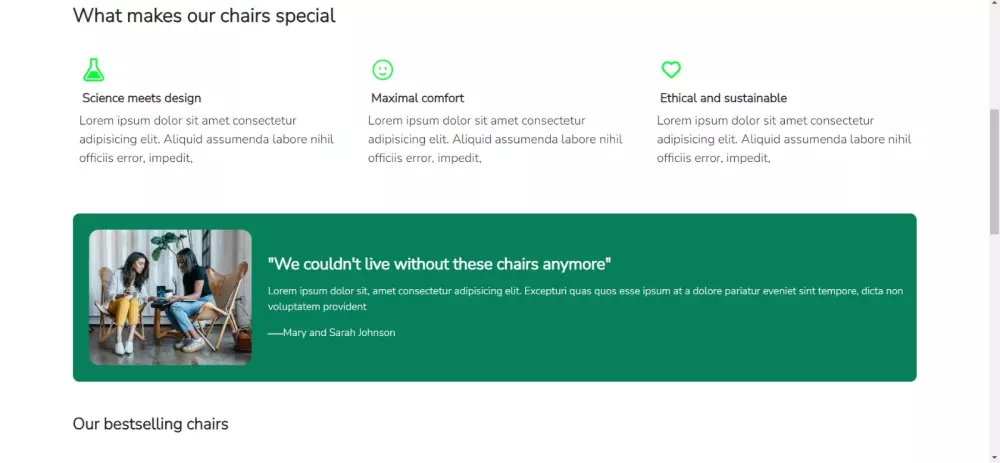Click the paragraph under Science meets design

coord(206,139)
